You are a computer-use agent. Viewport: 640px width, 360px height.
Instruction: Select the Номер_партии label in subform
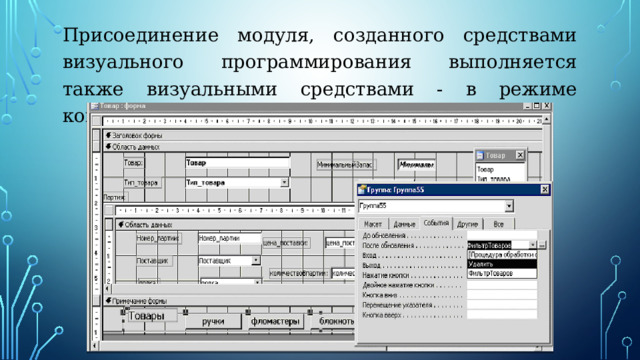[x=158, y=238]
